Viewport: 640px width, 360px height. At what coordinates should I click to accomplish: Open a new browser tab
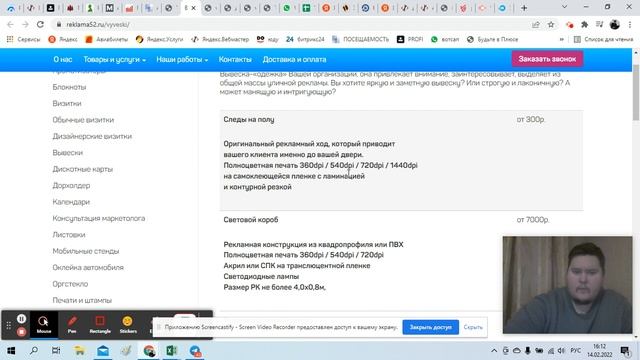524,8
